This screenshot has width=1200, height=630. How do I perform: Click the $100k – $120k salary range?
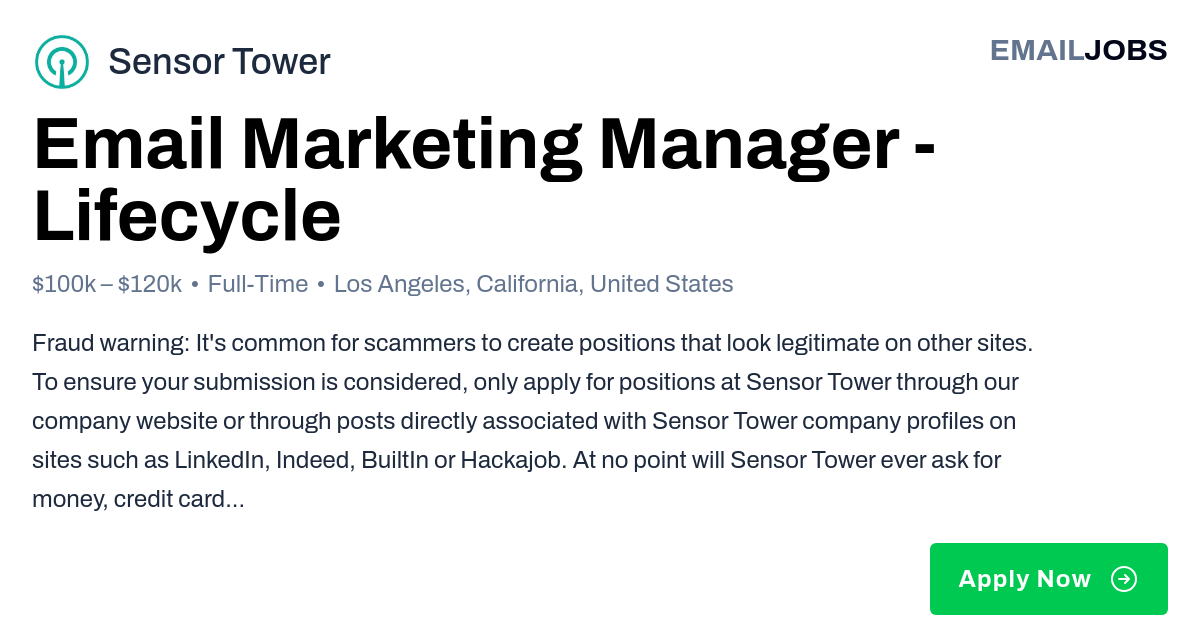(x=107, y=284)
